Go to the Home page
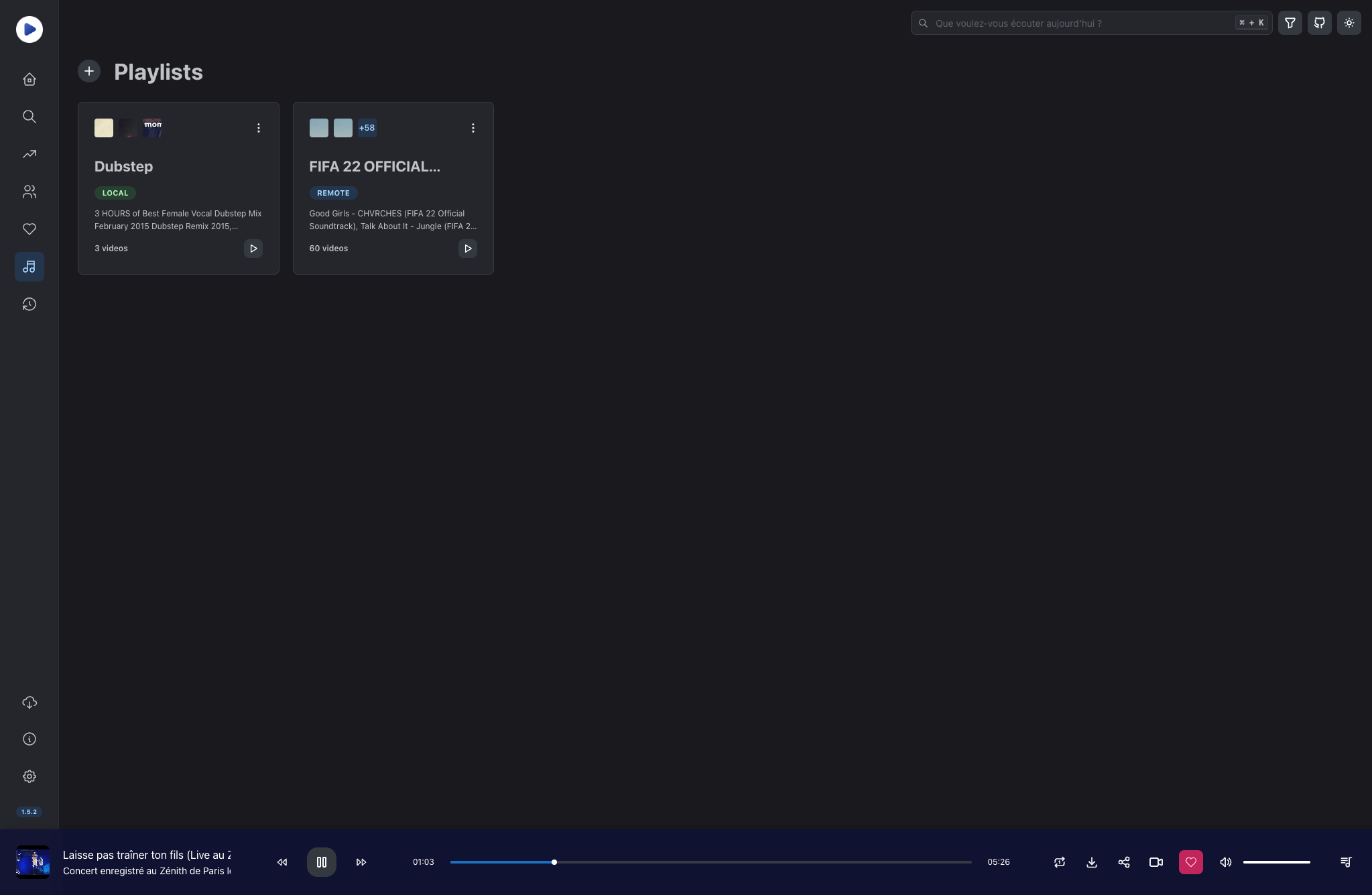The height and width of the screenshot is (895, 1372). (x=29, y=79)
